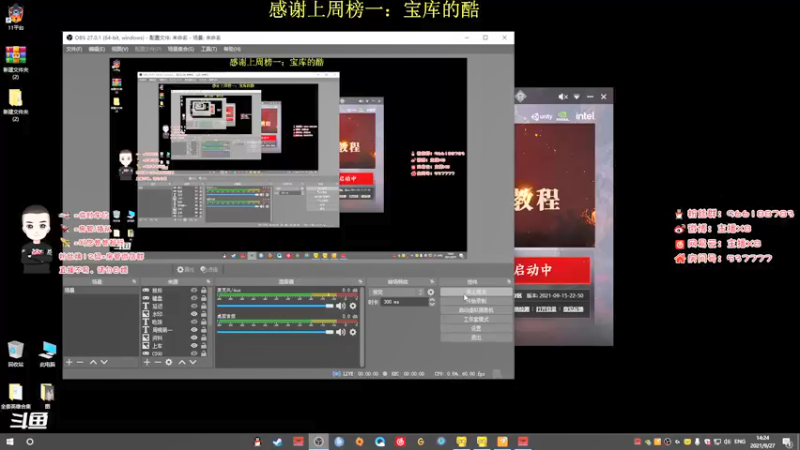Pop out the Audio Mixer dock panel
The width and height of the screenshot is (800, 450).
pos(360,282)
